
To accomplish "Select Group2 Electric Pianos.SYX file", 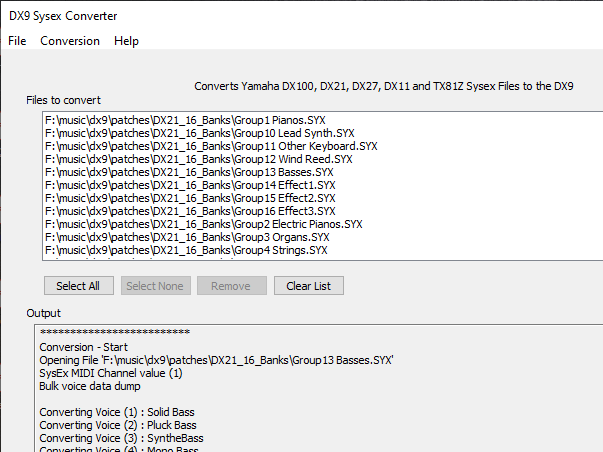I will point(205,224).
